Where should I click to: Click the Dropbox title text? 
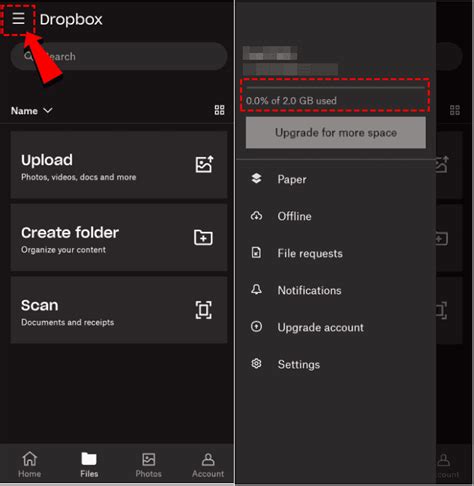tap(71, 19)
